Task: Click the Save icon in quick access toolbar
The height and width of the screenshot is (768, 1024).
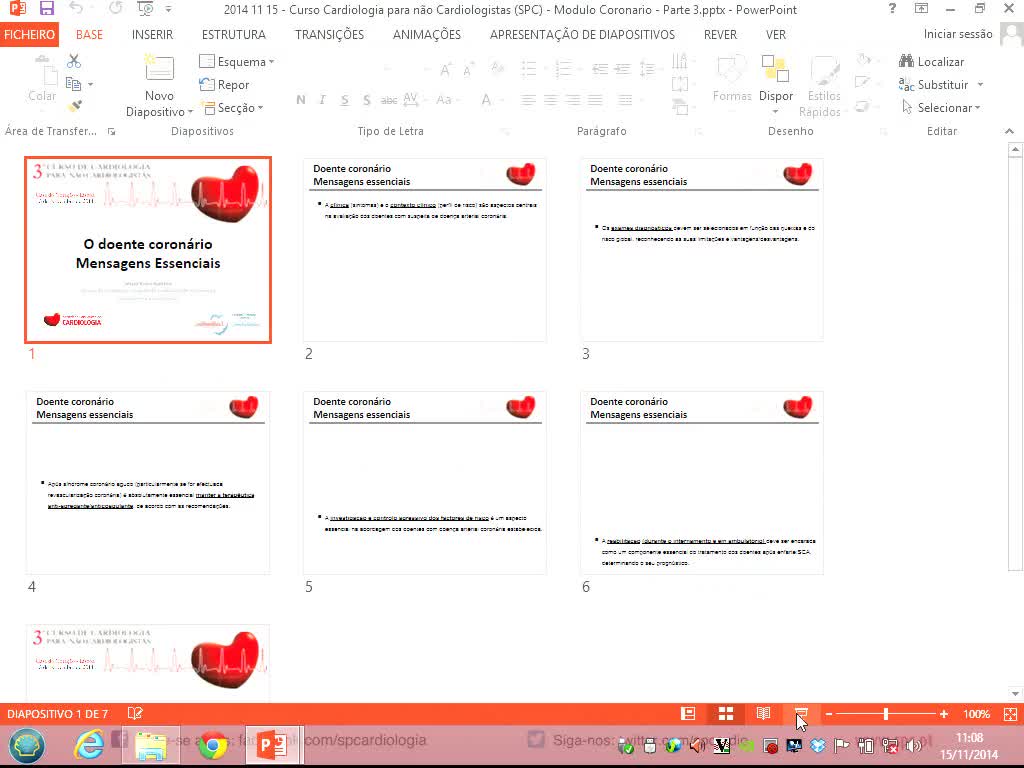Action: [46, 9]
